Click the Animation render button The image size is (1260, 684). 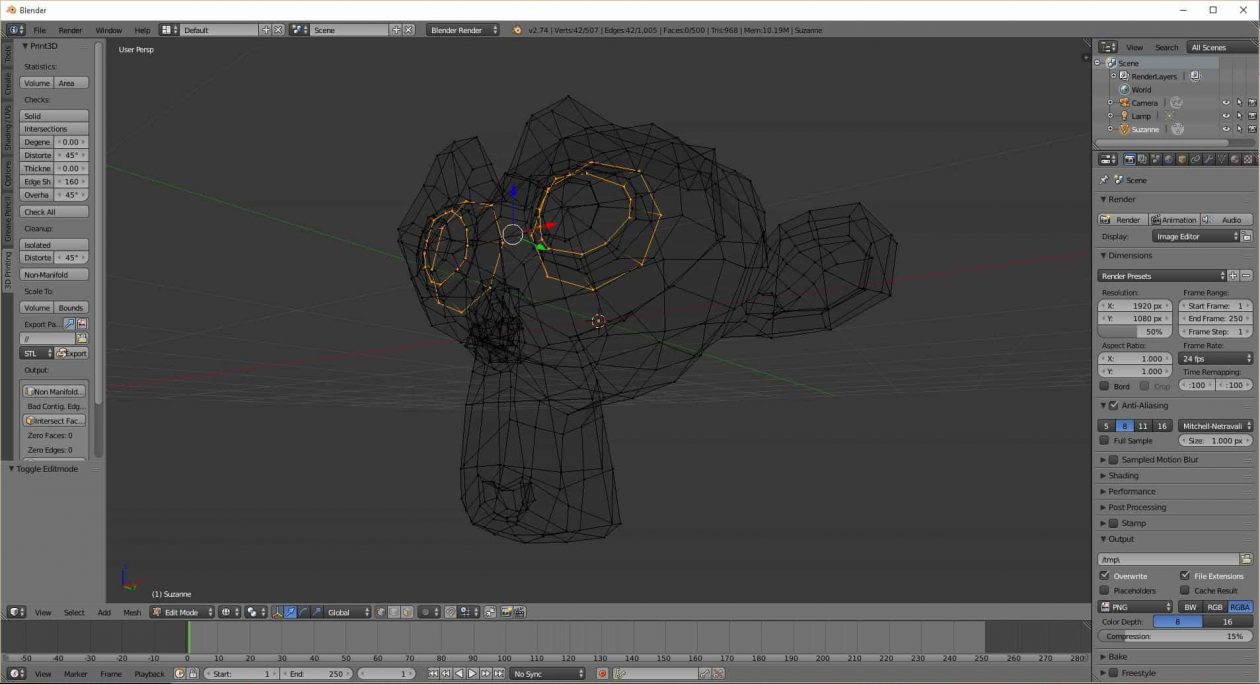1175,219
